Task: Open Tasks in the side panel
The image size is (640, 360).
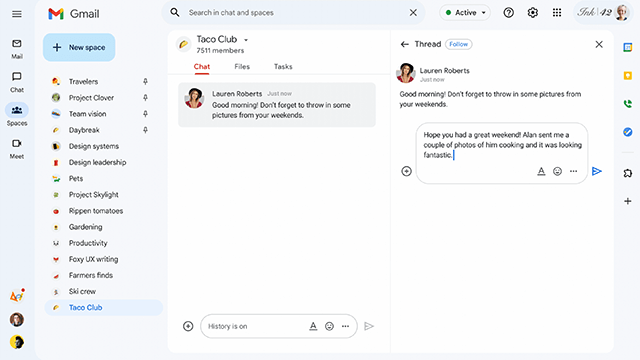Action: [x=628, y=132]
